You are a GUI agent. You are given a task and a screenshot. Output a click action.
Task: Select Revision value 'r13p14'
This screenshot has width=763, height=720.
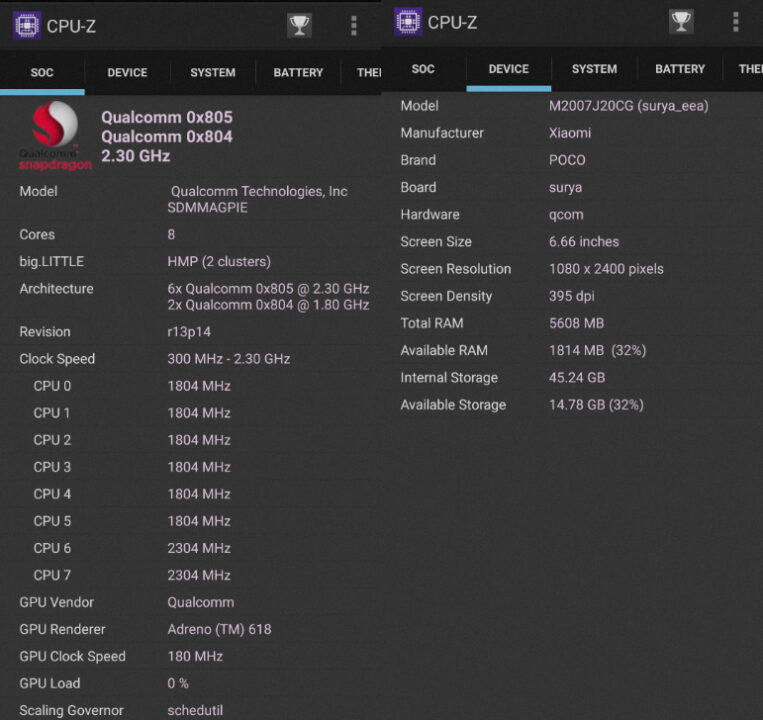coord(189,332)
